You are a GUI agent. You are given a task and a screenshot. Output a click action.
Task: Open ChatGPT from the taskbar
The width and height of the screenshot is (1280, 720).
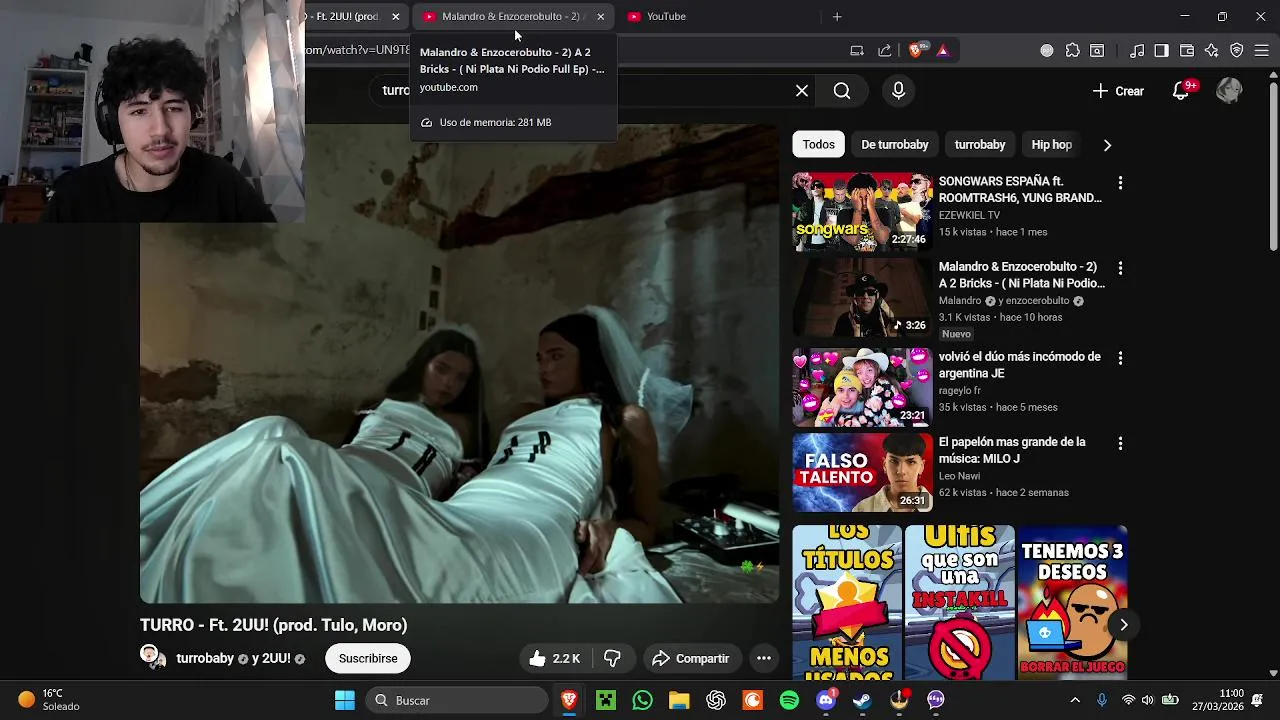click(716, 700)
